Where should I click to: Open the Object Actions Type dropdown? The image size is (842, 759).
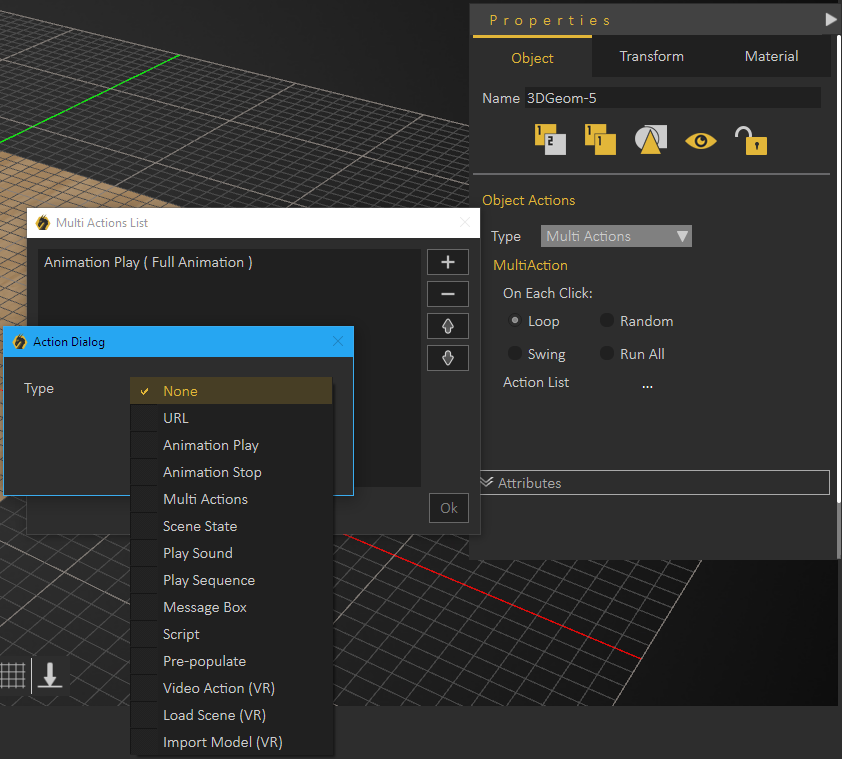(616, 236)
